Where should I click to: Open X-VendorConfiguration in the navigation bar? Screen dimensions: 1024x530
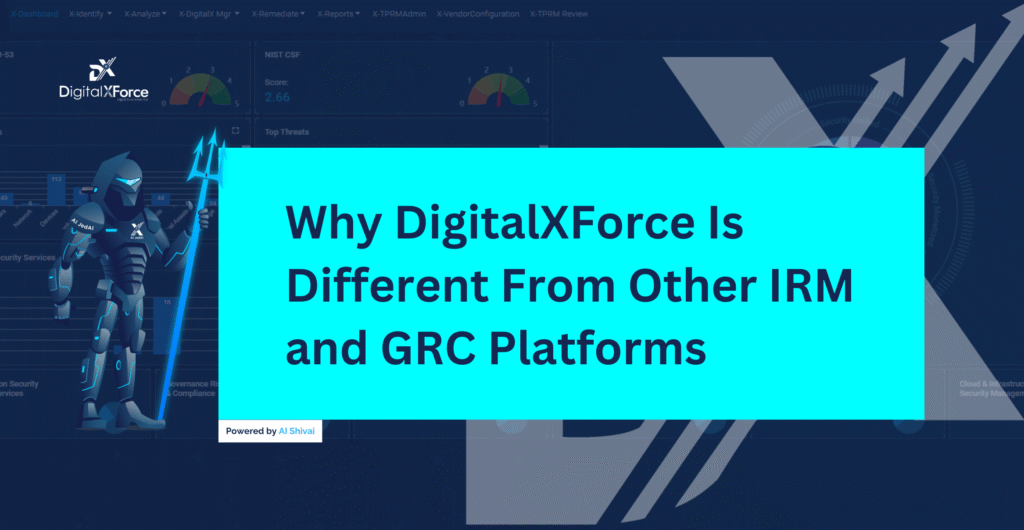(x=478, y=14)
